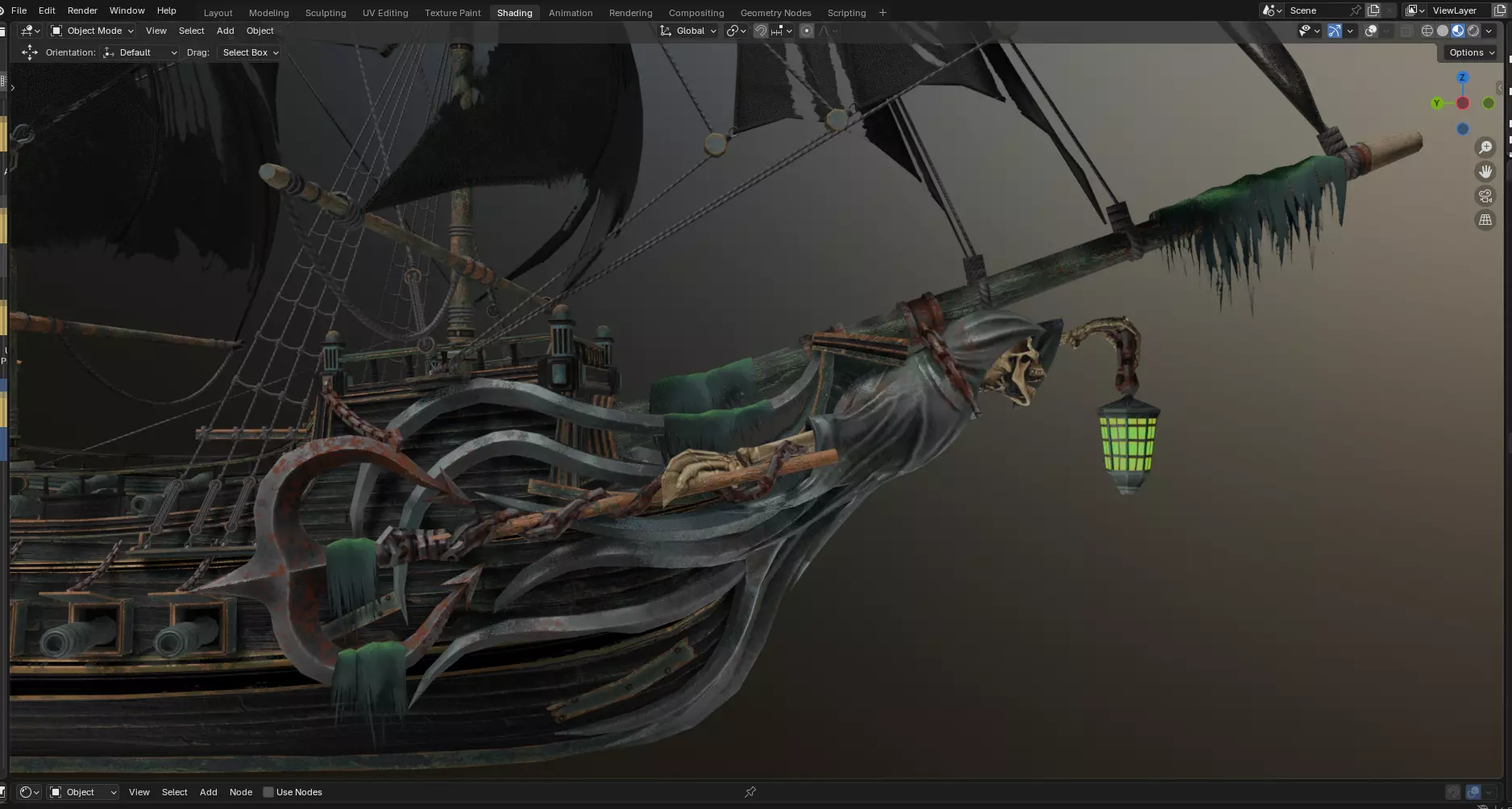Add a new view layer with the copy icon

(1500, 10)
